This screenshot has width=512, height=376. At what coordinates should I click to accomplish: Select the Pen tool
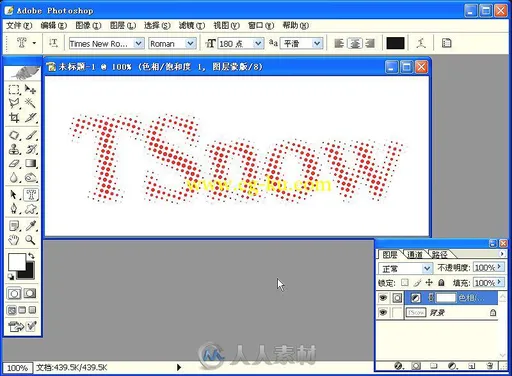pos(14,209)
